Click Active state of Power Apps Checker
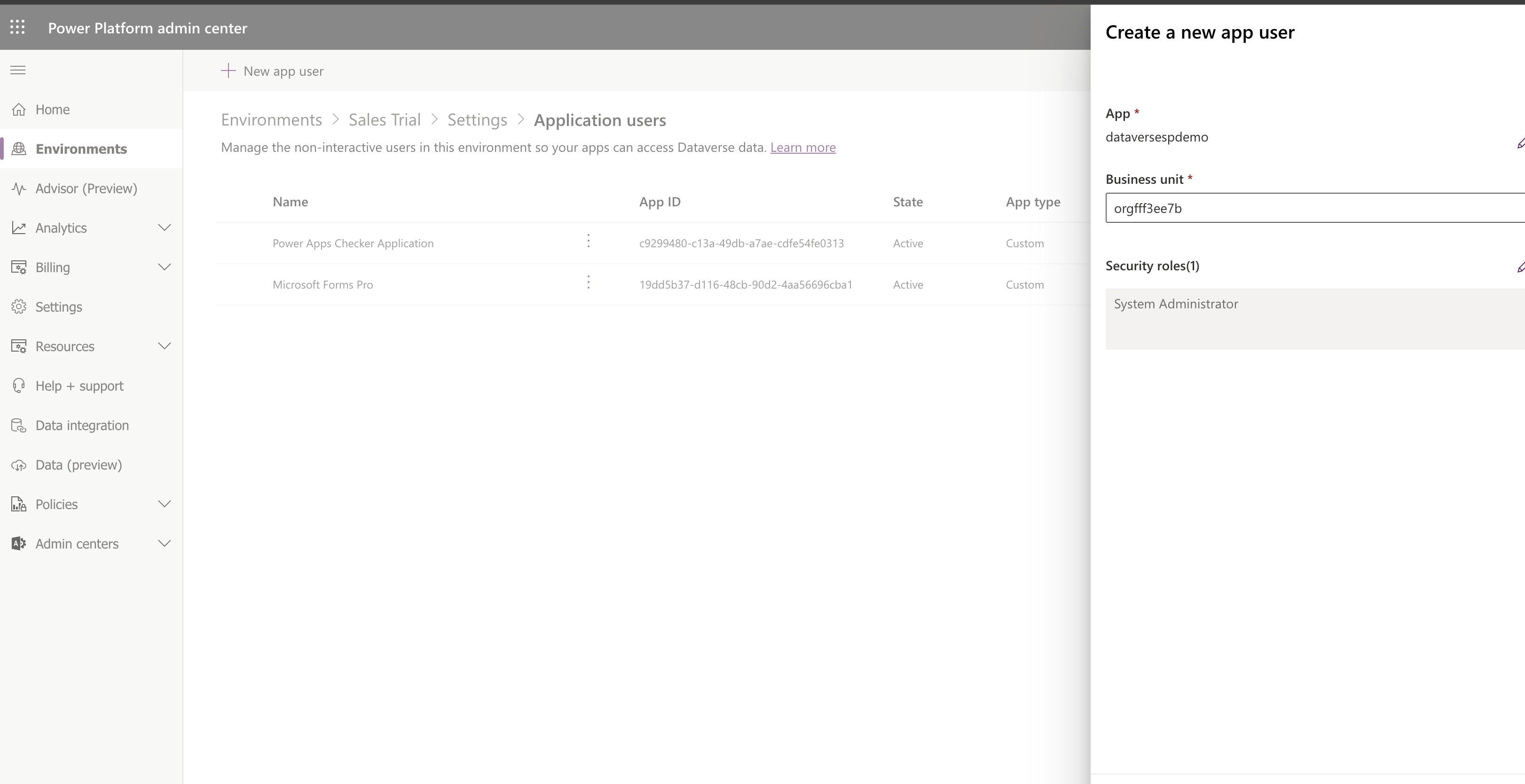This screenshot has height=784, width=1525. [x=908, y=243]
